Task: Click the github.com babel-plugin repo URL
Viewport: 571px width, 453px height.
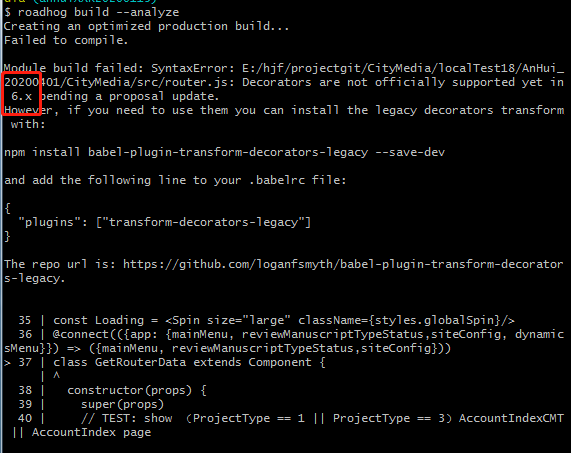Action: click(x=284, y=271)
